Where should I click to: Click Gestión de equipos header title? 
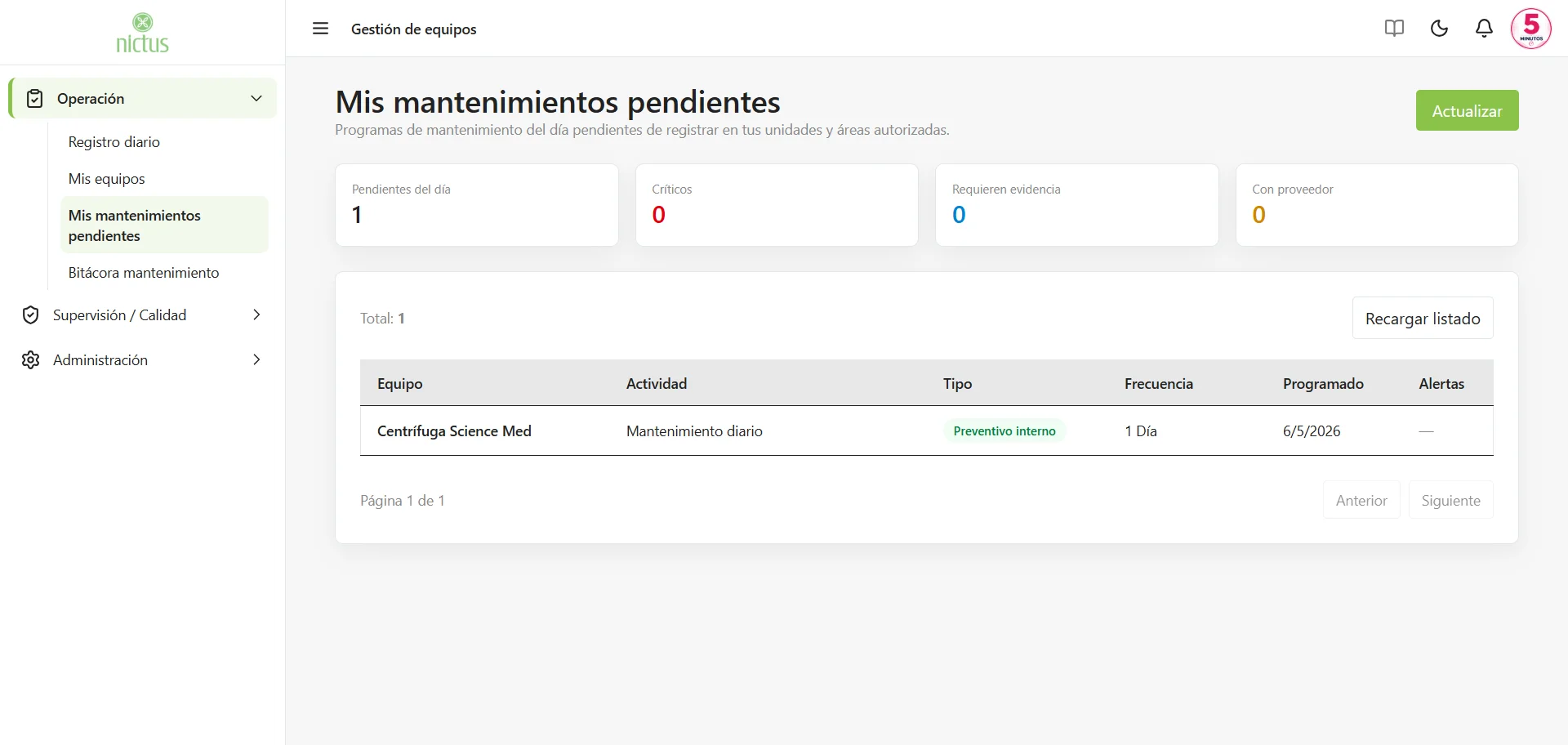pyautogui.click(x=414, y=29)
